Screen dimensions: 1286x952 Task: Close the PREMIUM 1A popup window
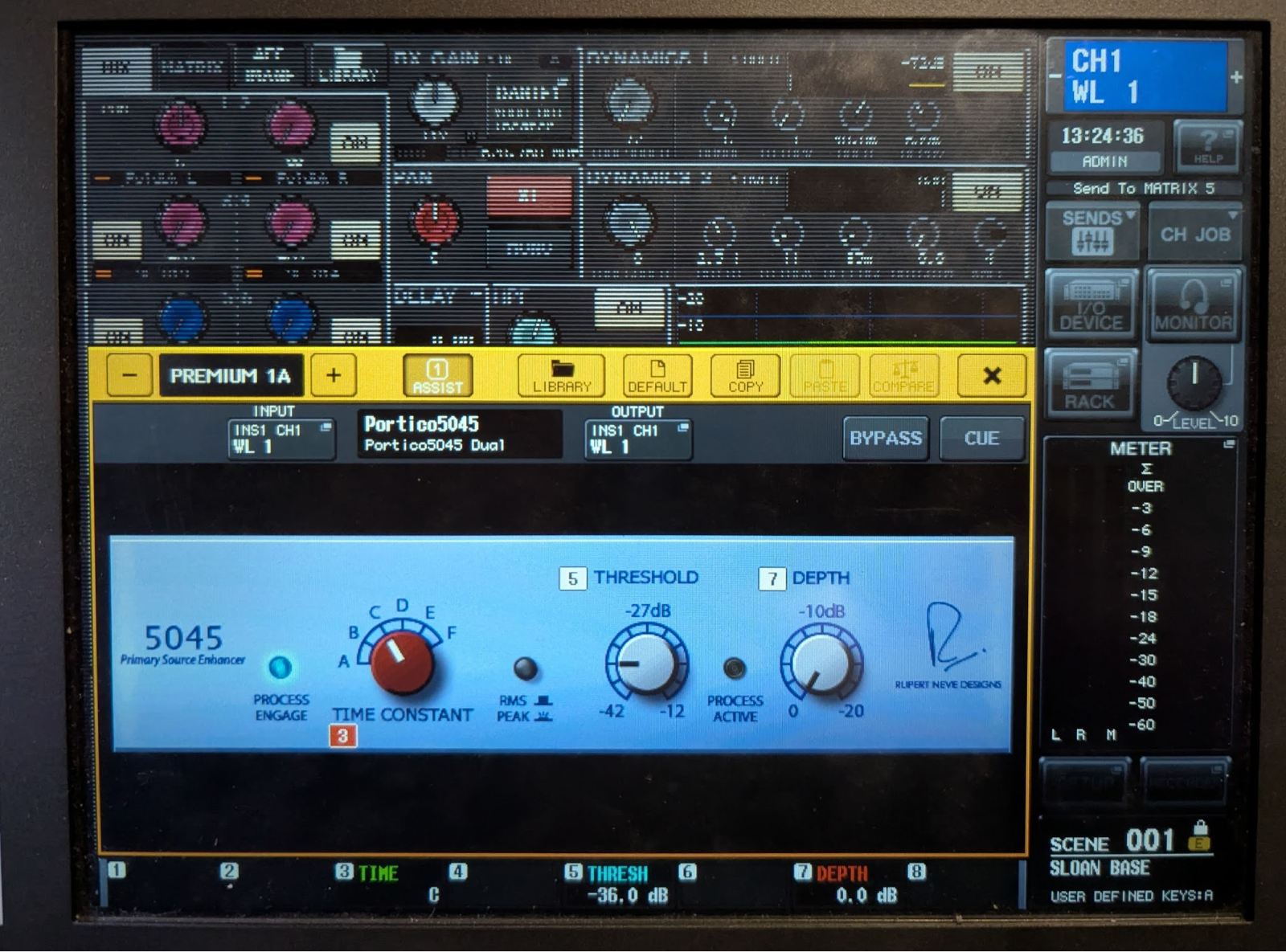pos(992,375)
